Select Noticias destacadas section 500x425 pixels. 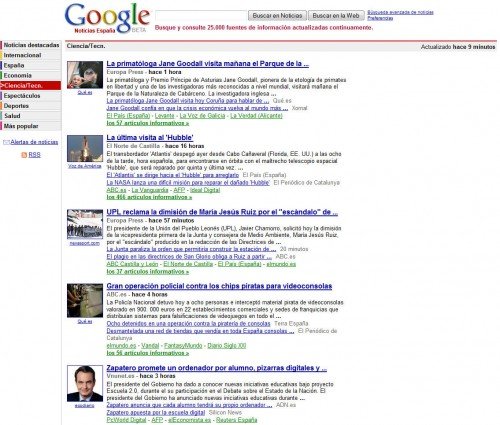[x=31, y=45]
